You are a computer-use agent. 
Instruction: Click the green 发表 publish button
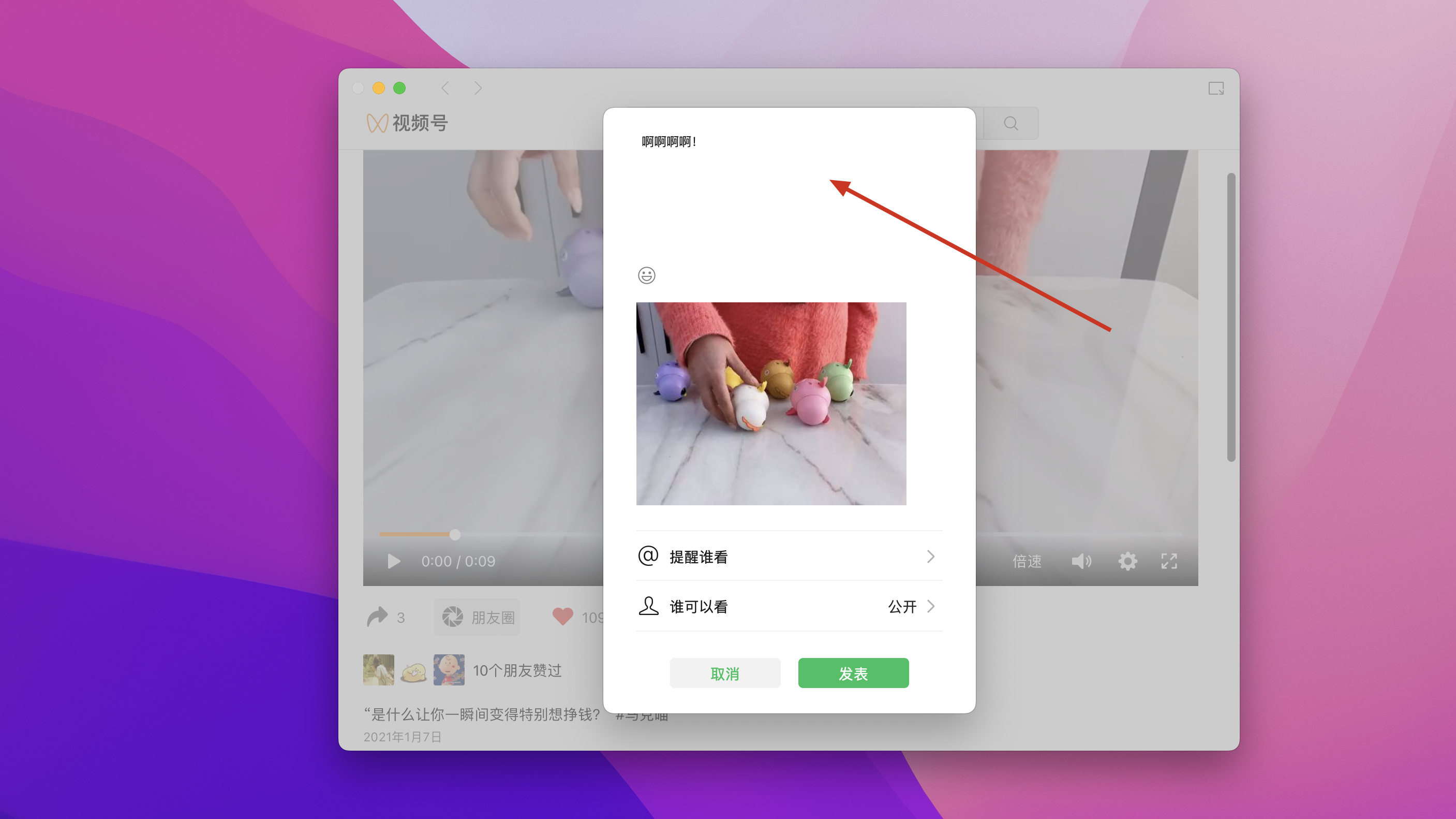click(853, 673)
